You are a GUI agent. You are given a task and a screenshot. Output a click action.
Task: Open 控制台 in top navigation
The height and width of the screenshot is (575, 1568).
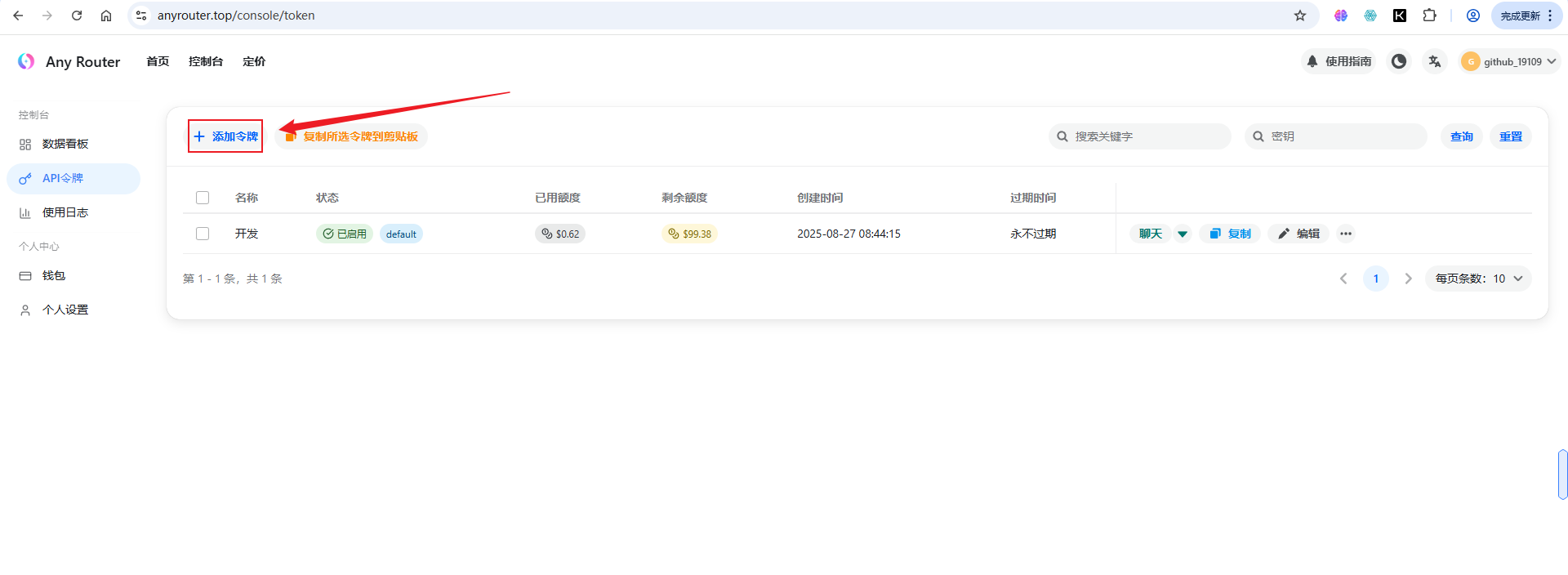coord(206,61)
